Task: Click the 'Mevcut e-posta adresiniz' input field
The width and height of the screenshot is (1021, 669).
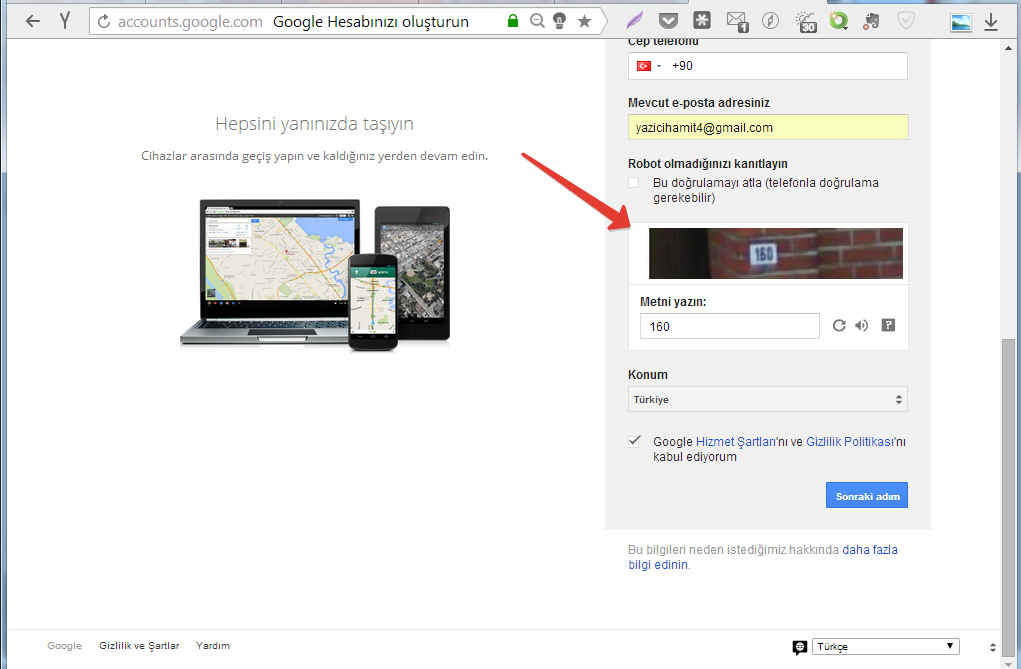Action: [x=767, y=128]
